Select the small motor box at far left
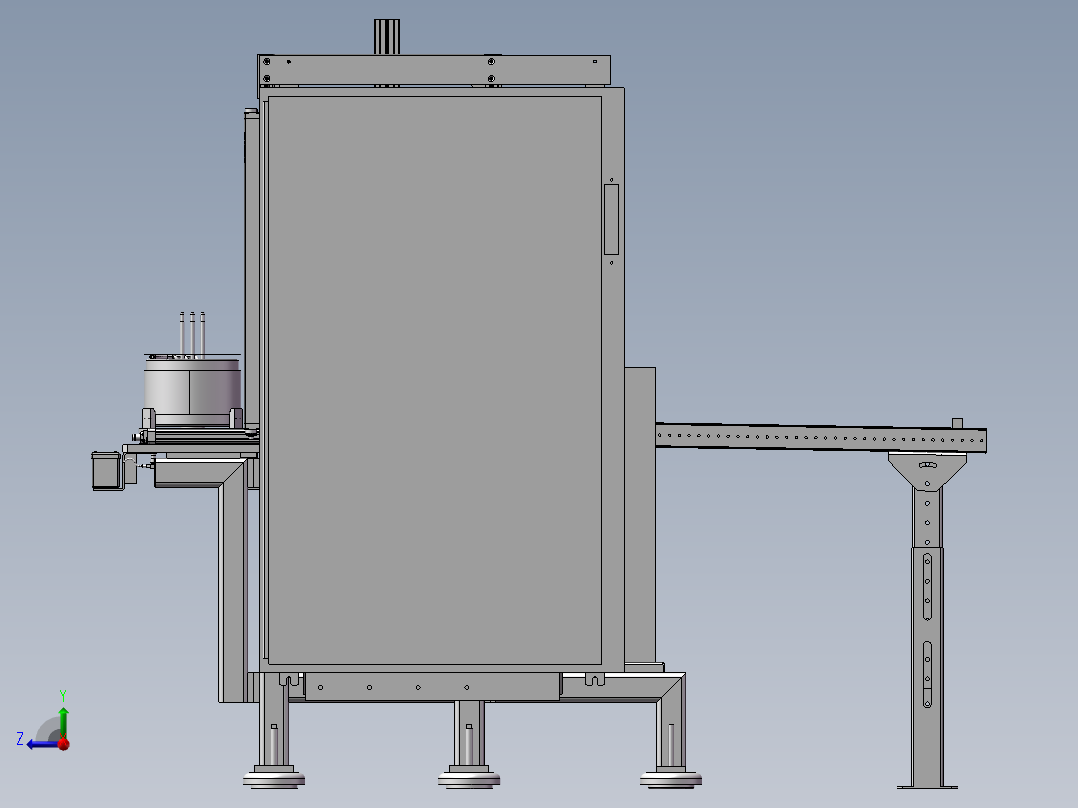Image resolution: width=1078 pixels, height=808 pixels. (107, 471)
